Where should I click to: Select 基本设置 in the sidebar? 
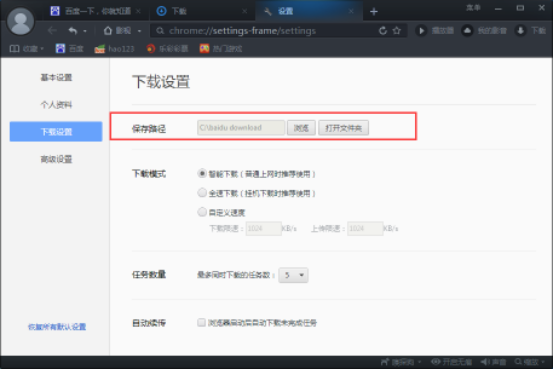coord(56,77)
